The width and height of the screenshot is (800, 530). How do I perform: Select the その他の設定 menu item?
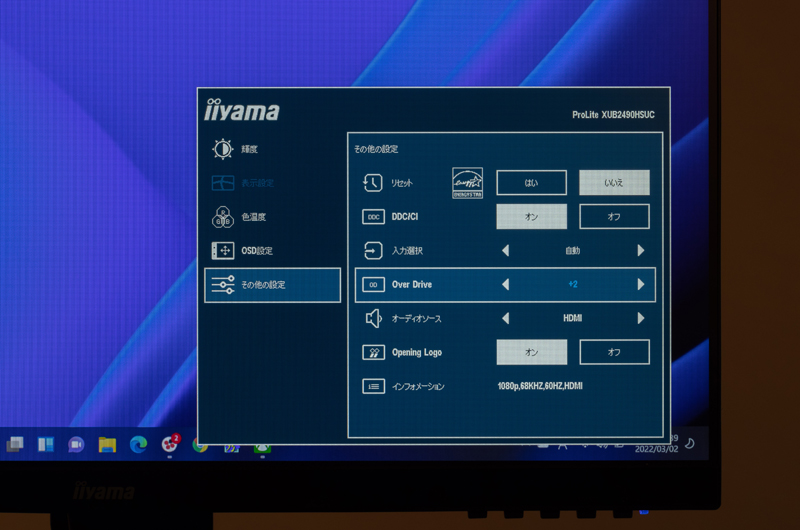(x=272, y=285)
